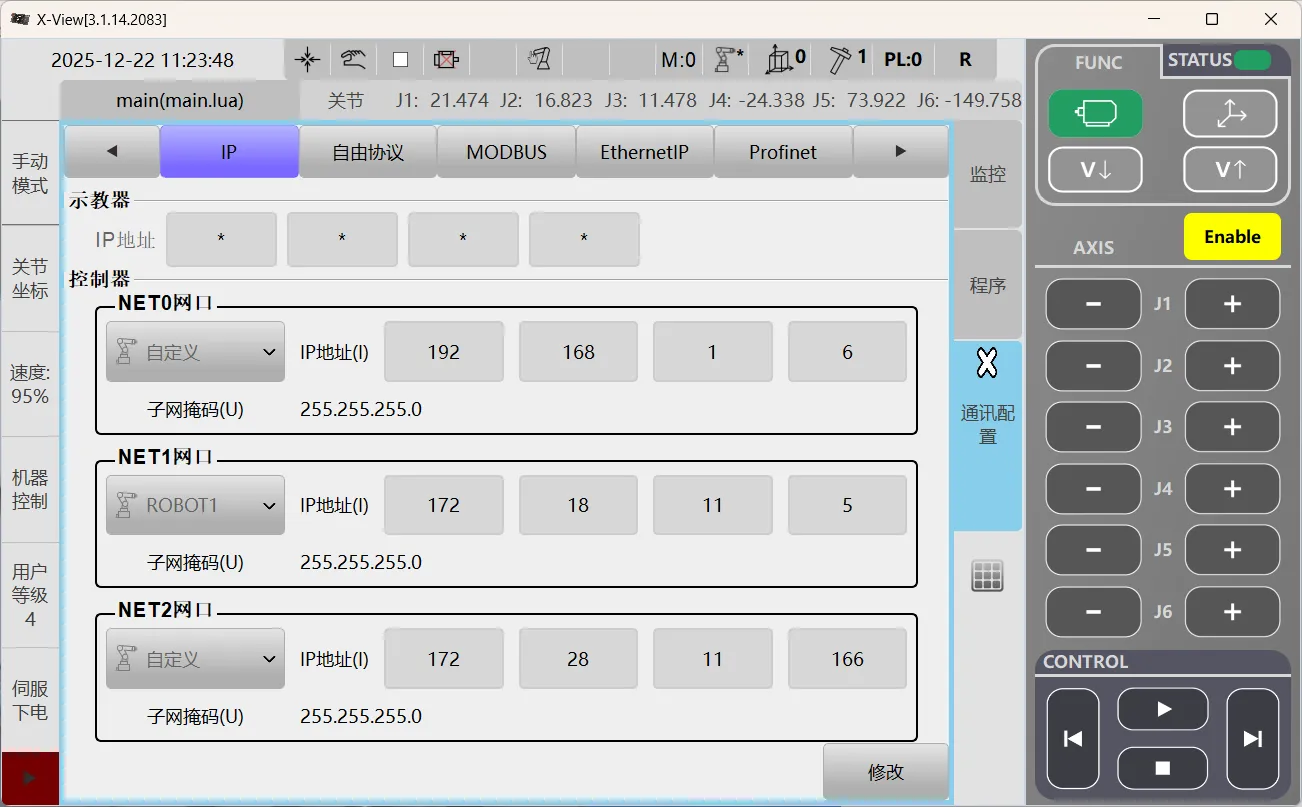Screen dimensions: 1302x807
Task: Open the NET0 自定义 network mode dropdown
Action: [x=195, y=351]
